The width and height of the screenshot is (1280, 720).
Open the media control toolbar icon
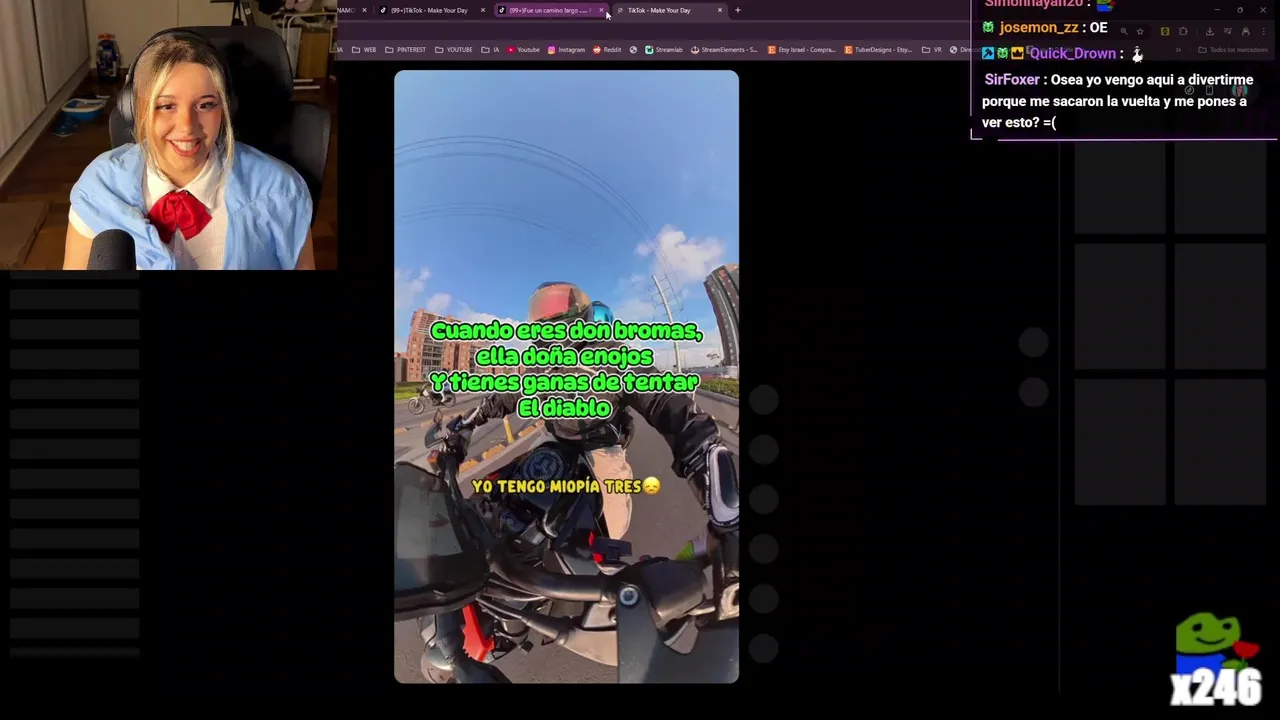point(1228,31)
